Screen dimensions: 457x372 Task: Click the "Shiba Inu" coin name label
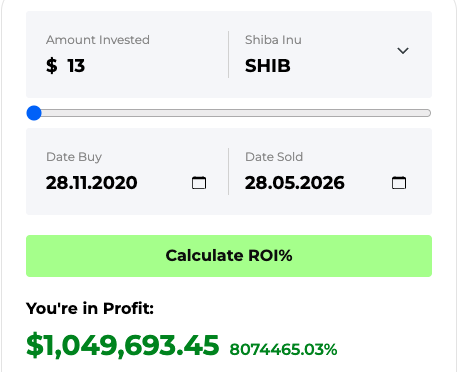point(273,40)
